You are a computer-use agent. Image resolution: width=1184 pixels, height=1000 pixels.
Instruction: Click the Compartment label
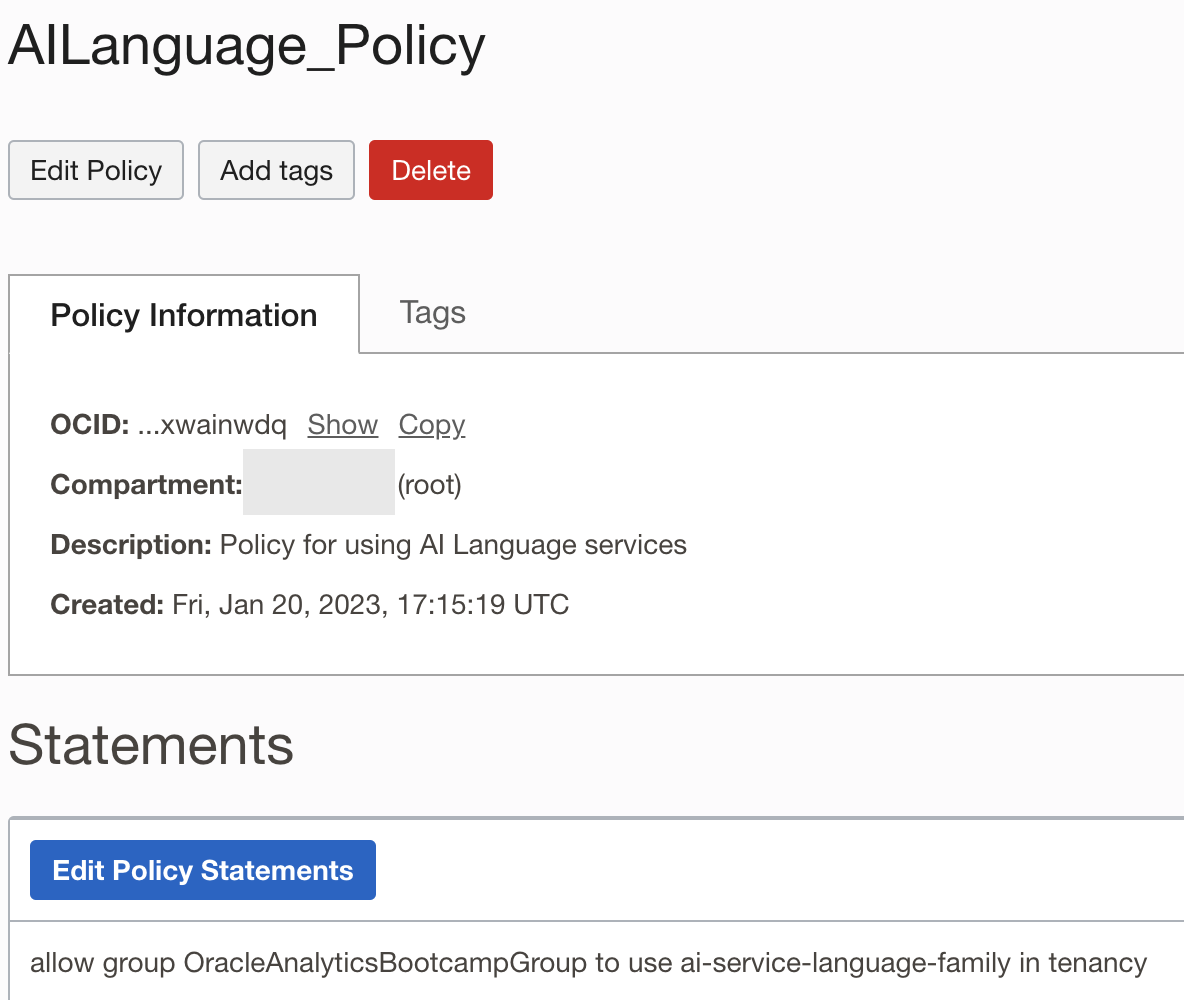click(146, 485)
